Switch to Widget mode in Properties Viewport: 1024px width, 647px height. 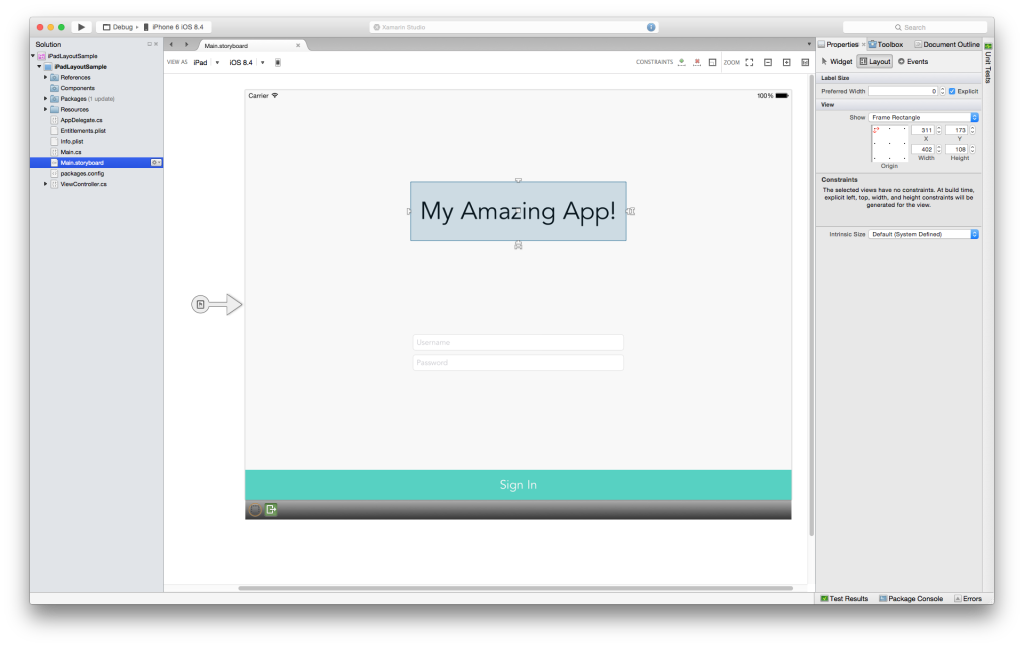point(836,61)
